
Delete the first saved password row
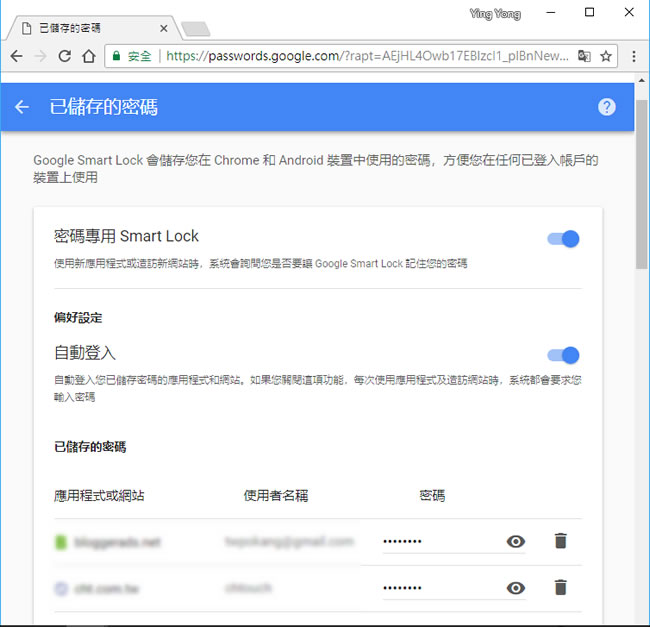point(560,541)
